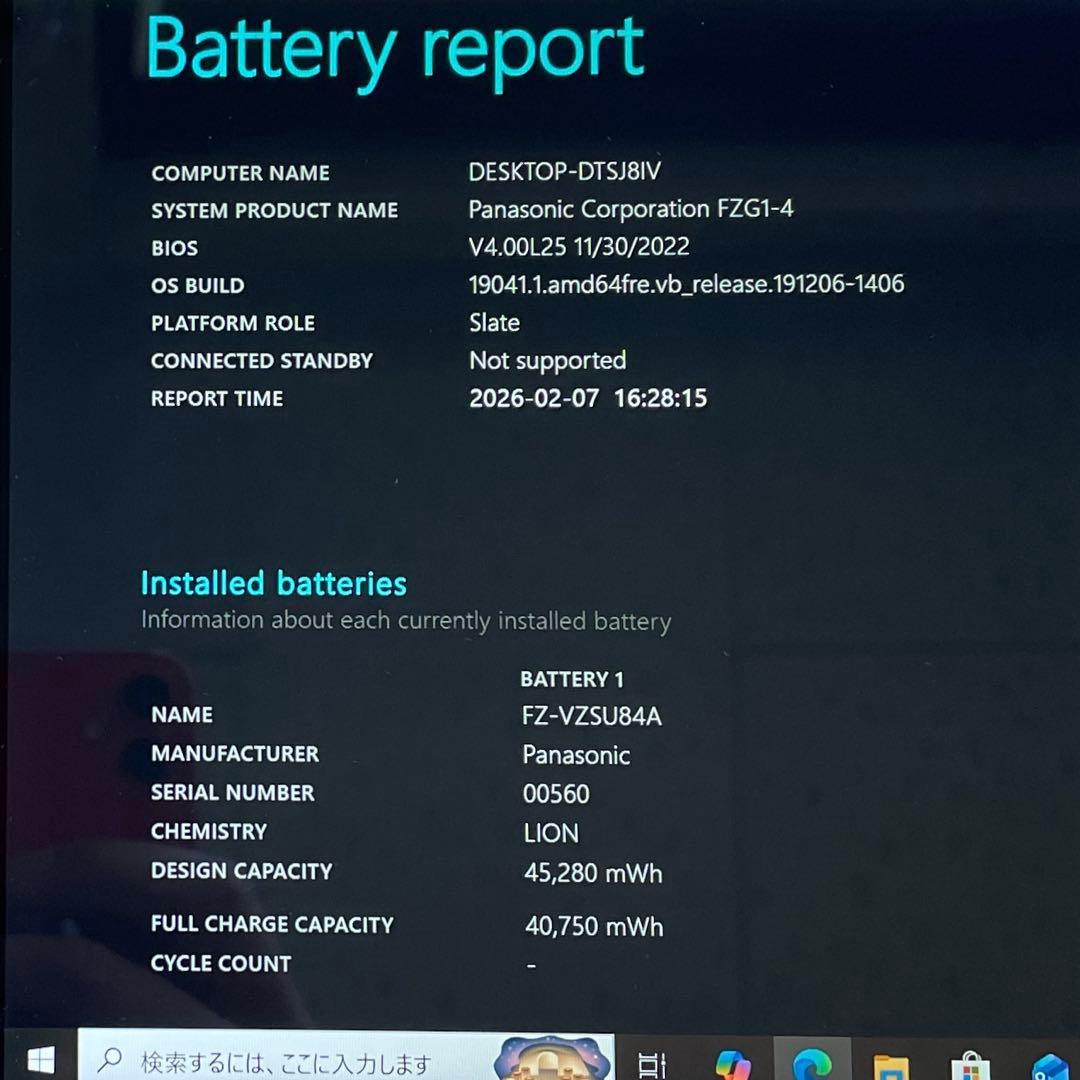This screenshot has height=1080, width=1080.
Task: Click the Panasonic Corporation FZG1-4 product name
Action: (631, 210)
